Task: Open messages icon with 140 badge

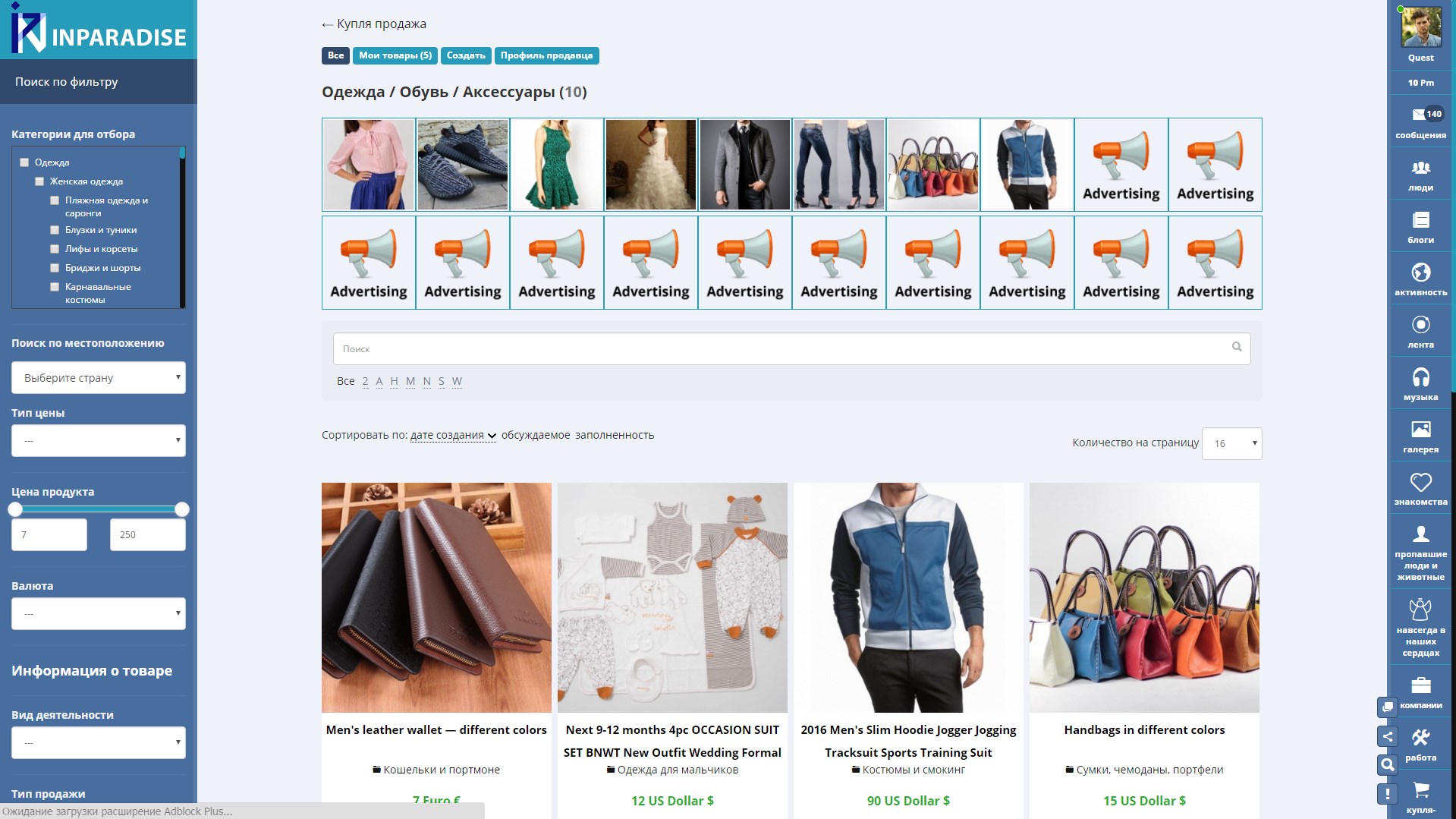Action: (x=1420, y=115)
